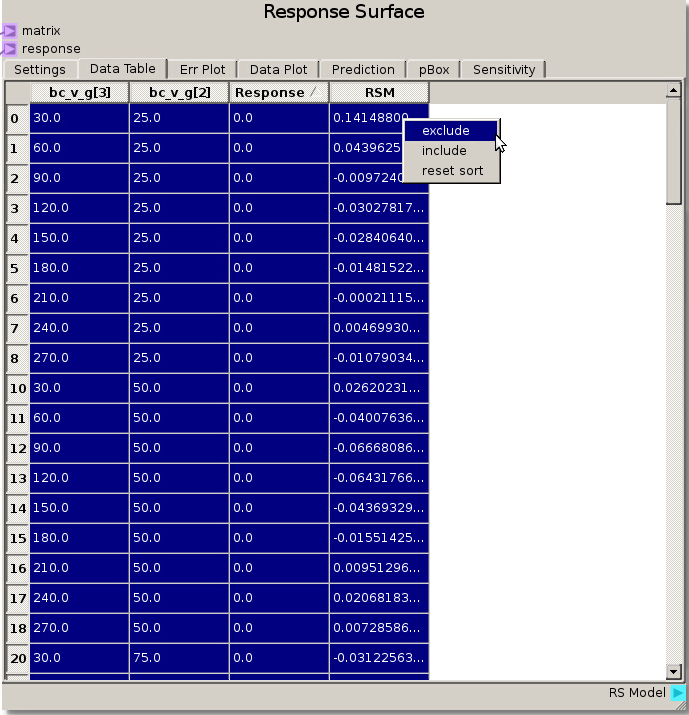Screen dimensions: 689x715
Task: Click the sort indicator on Response column
Action: [x=313, y=92]
